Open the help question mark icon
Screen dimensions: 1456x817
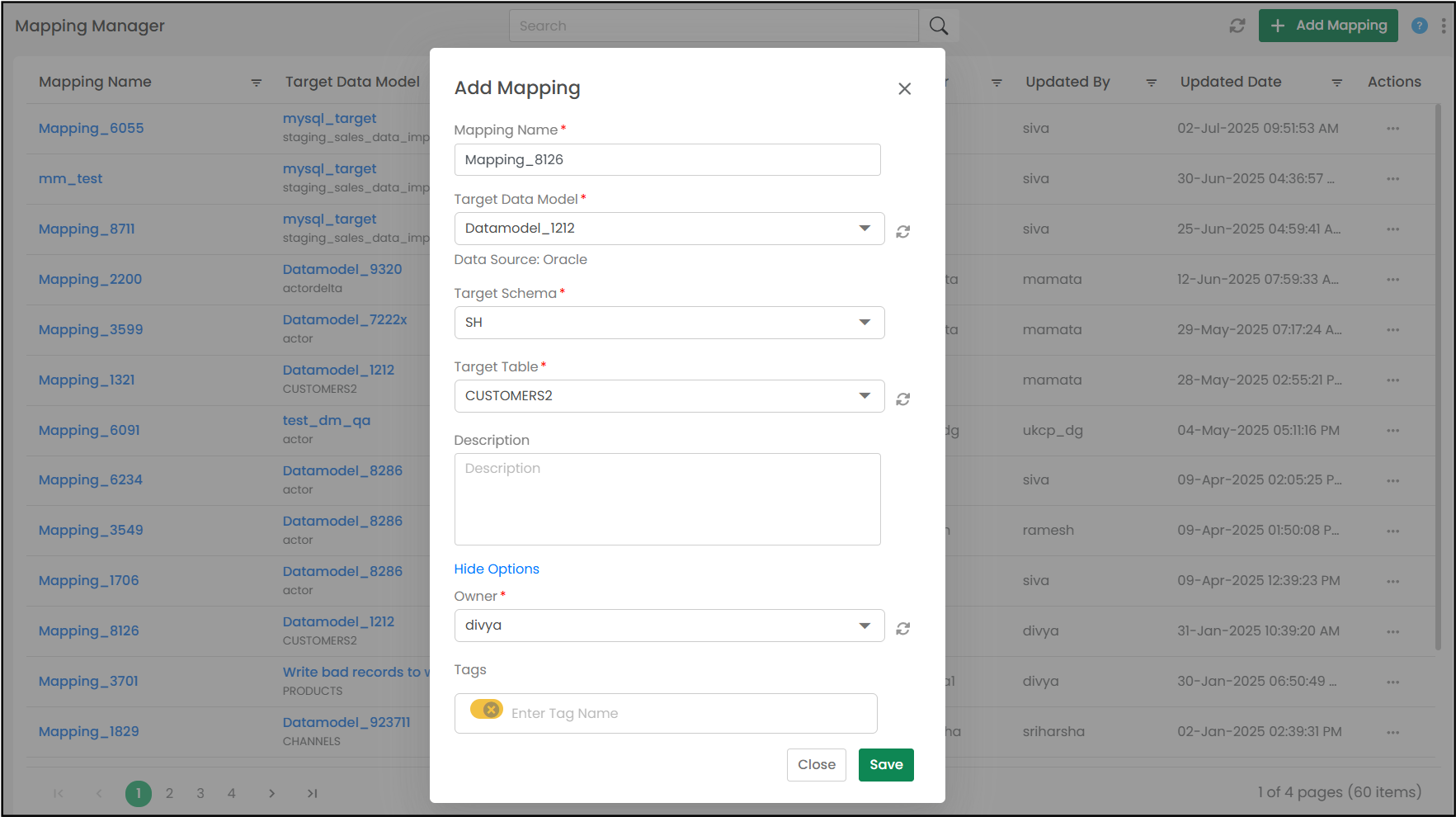click(1419, 26)
